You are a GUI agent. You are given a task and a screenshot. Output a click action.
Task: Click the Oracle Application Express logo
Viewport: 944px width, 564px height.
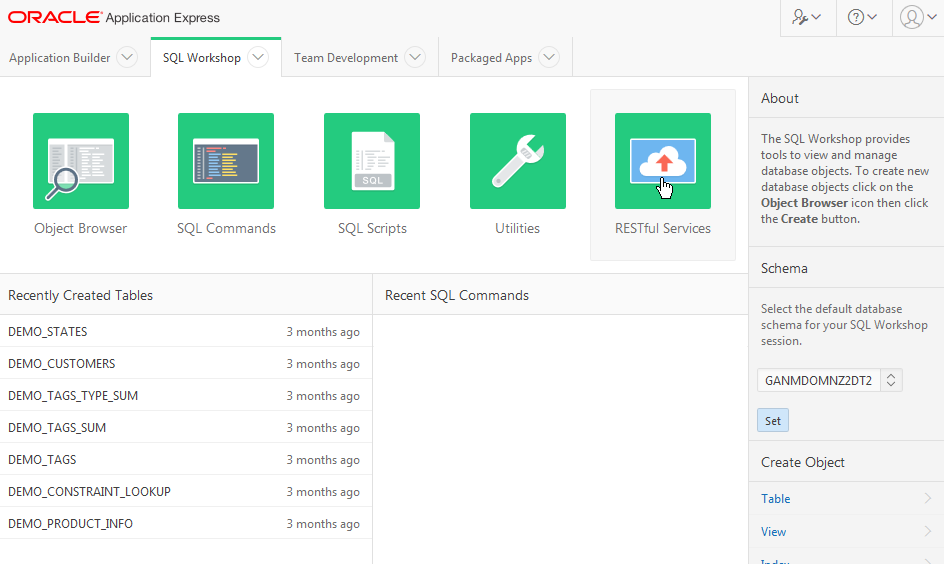point(114,18)
